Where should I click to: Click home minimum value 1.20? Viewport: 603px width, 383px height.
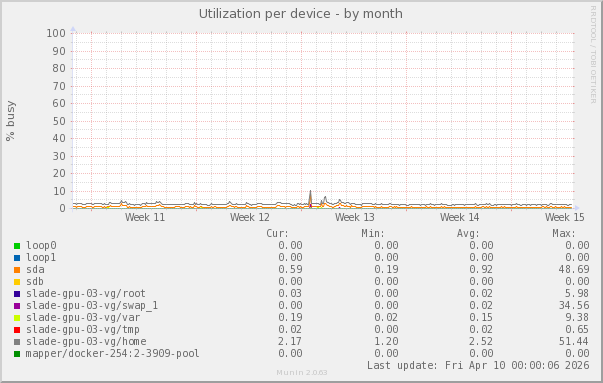click(386, 341)
